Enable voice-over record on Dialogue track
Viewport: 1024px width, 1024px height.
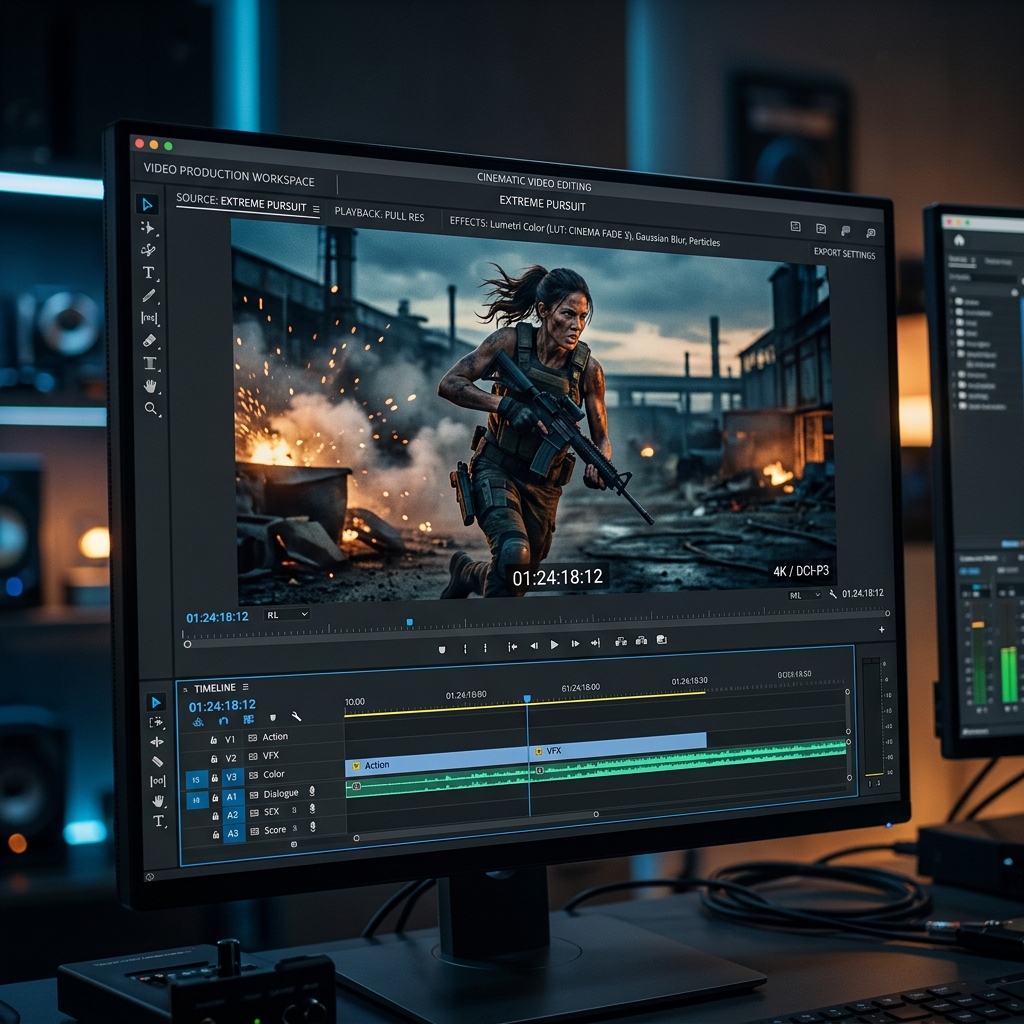click(312, 791)
